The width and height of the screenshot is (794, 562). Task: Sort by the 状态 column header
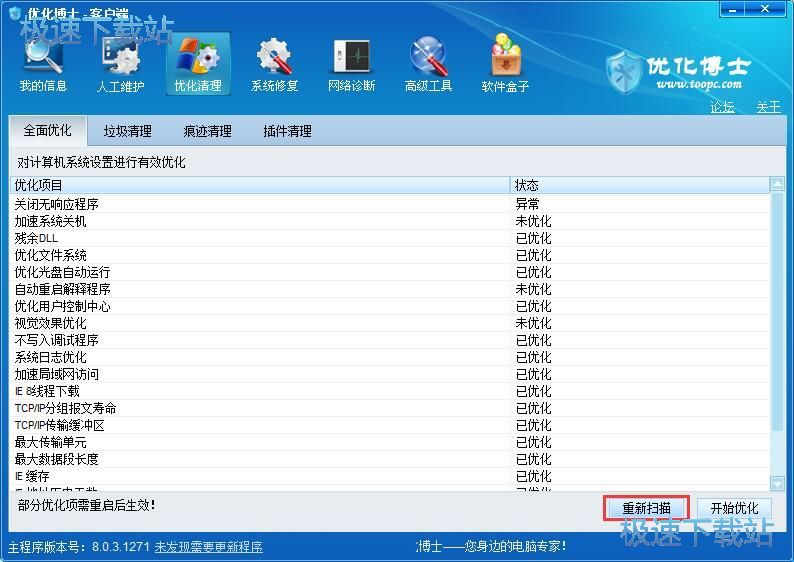pos(640,185)
